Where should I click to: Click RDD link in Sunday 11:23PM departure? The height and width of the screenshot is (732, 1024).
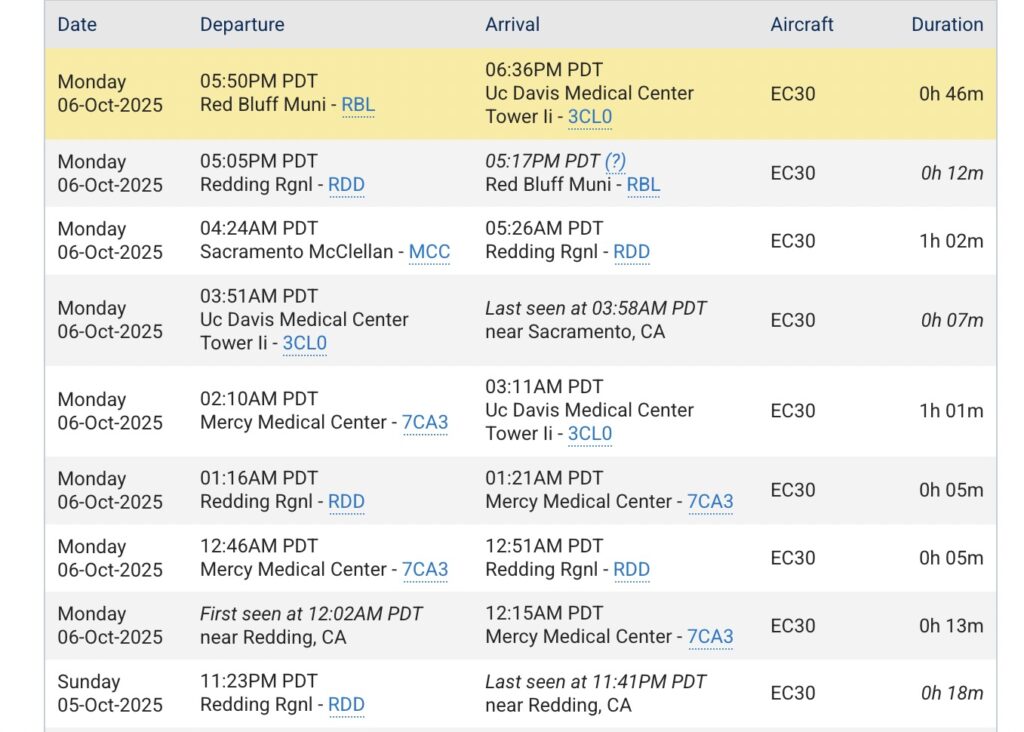click(346, 704)
